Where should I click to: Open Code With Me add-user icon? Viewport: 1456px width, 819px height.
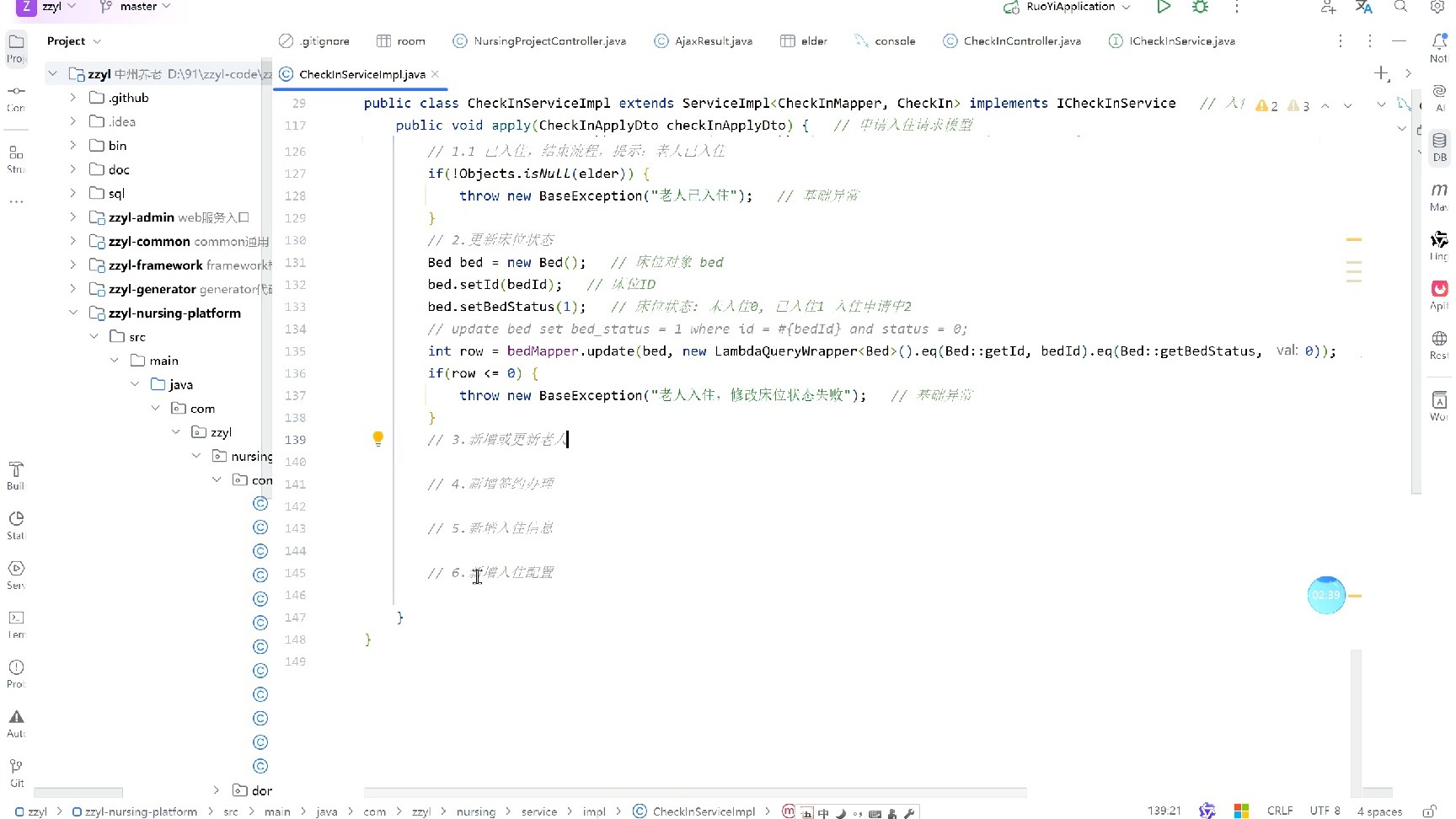coord(1329,7)
